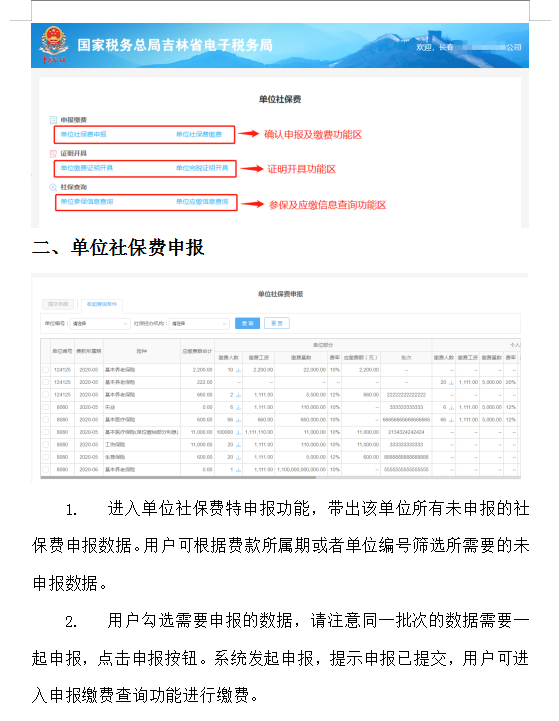559x721 pixels.
Task: Click the 单位编号 column header
Action: 62,351
